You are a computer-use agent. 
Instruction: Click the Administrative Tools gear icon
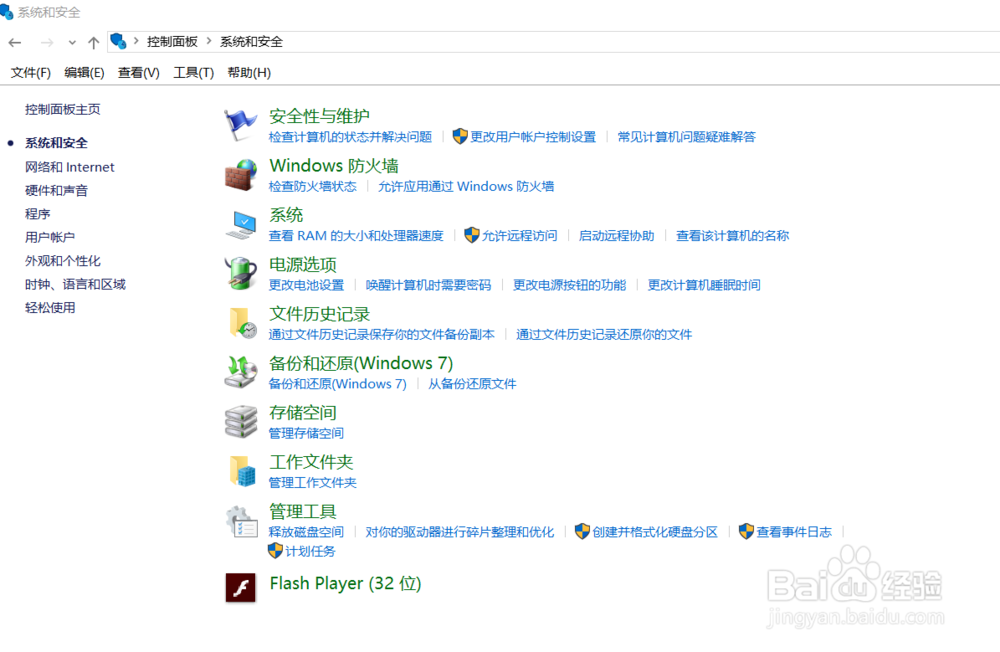(241, 521)
